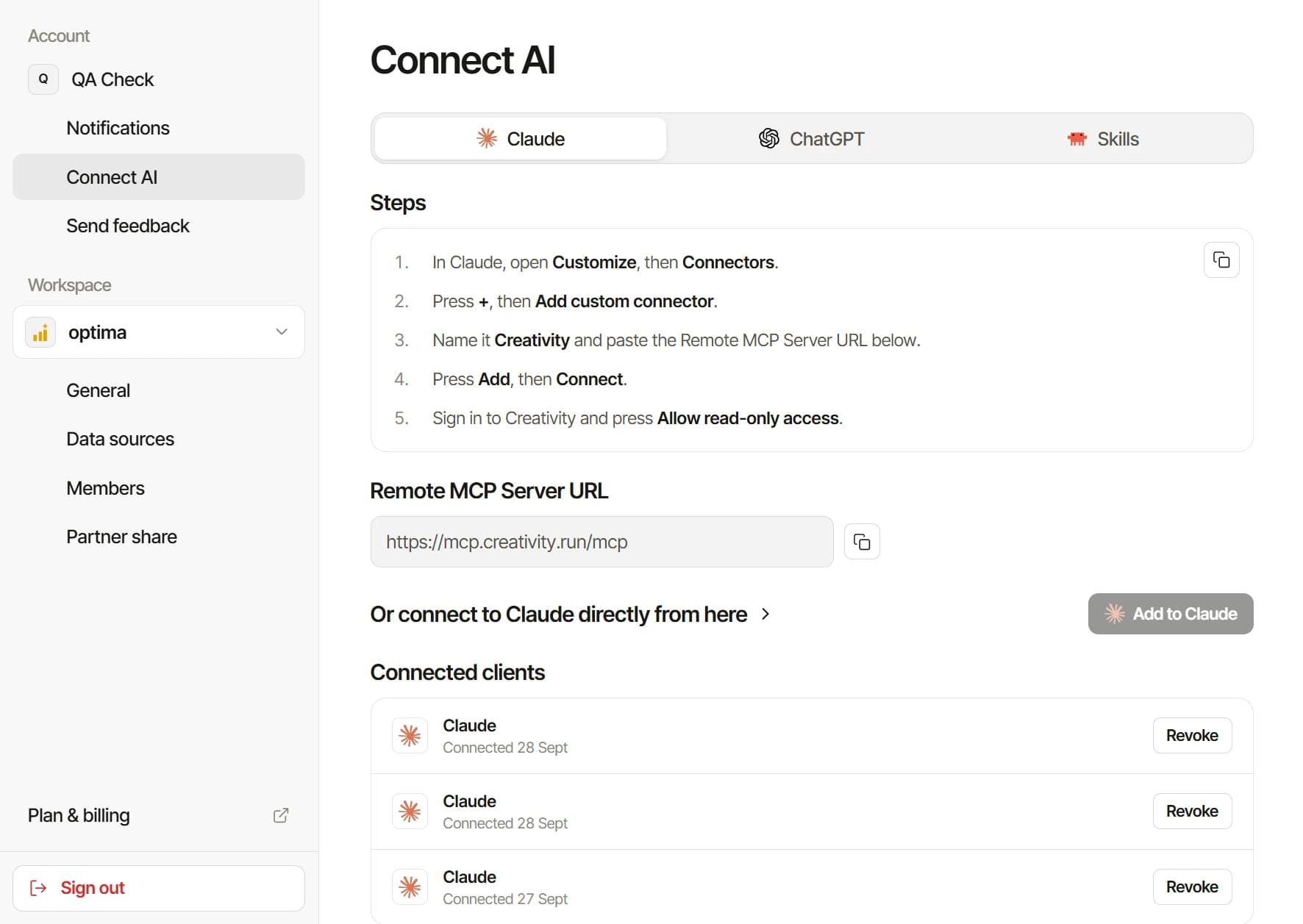Screen dimensions: 1303x924
Task: Click the 'Connected 27 Sept' text
Action: click(x=505, y=899)
